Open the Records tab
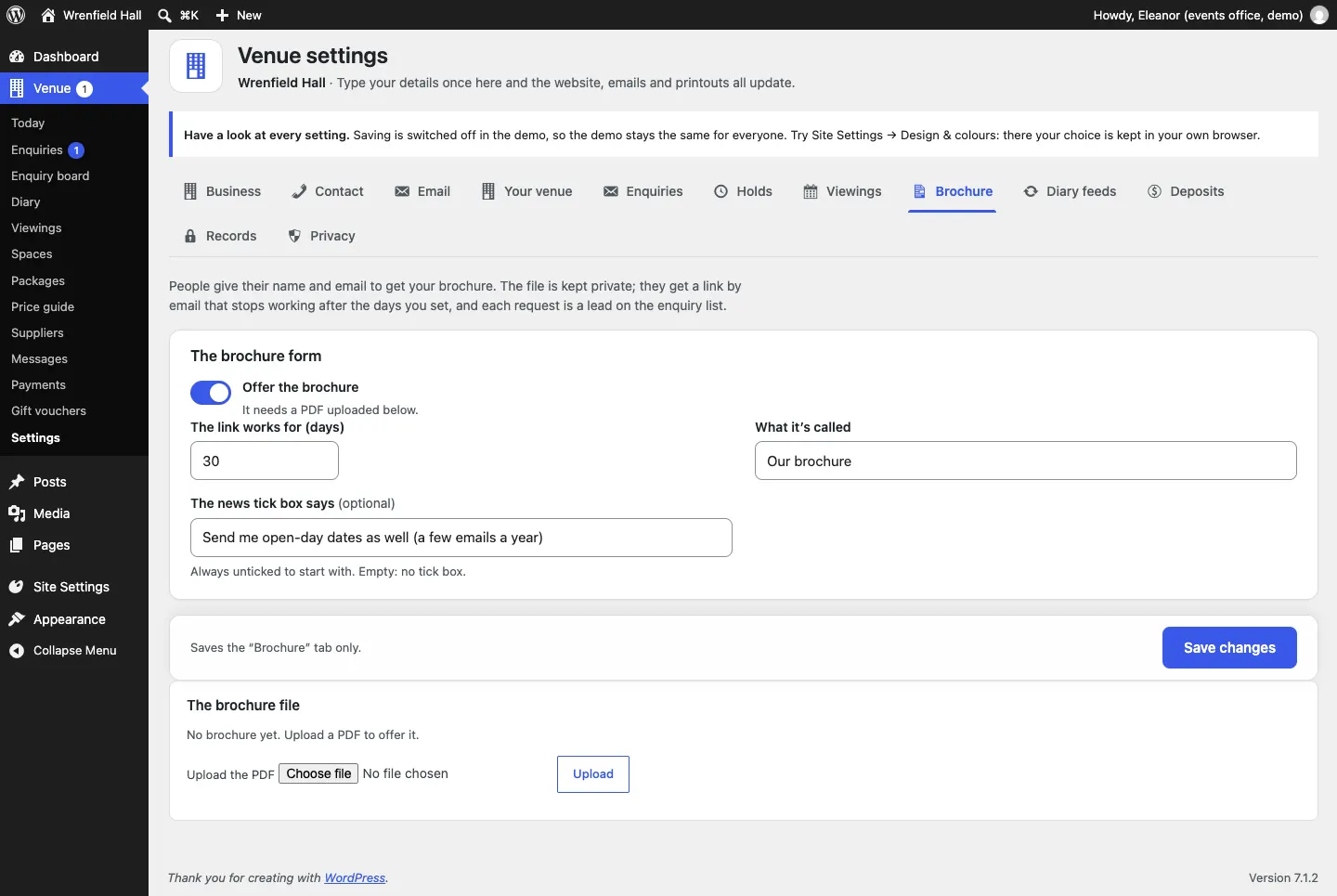 220,236
